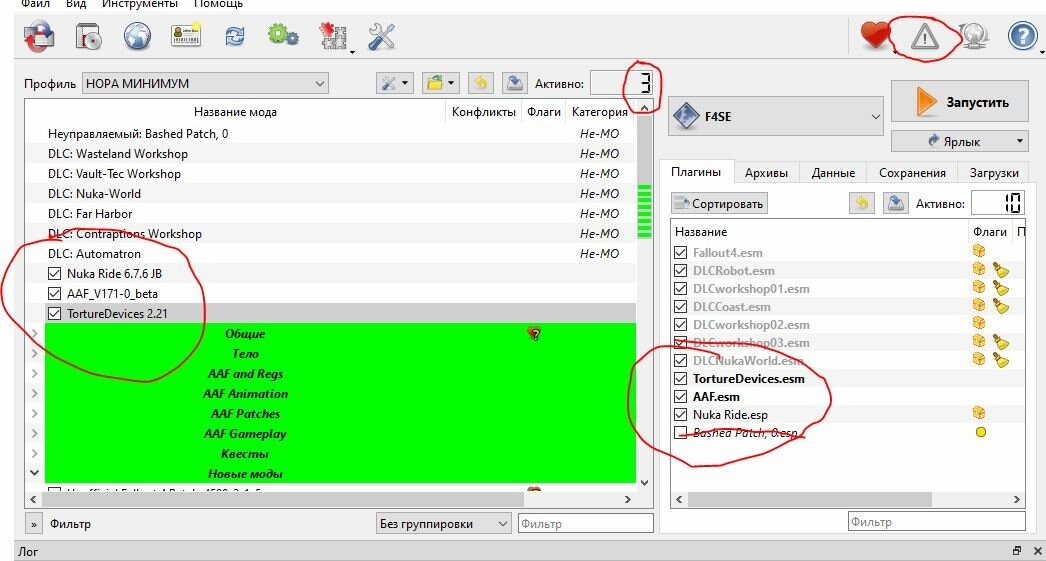Click broom icon on DLCNukaWorld.esm row

coord(1000,360)
